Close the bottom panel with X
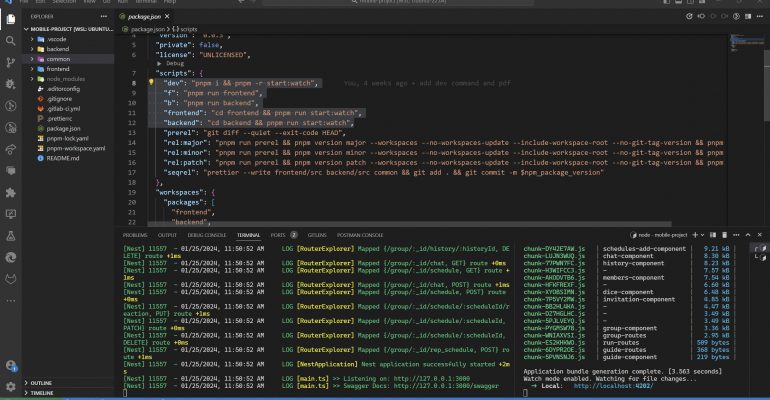The height and width of the screenshot is (400, 770). click(760, 235)
